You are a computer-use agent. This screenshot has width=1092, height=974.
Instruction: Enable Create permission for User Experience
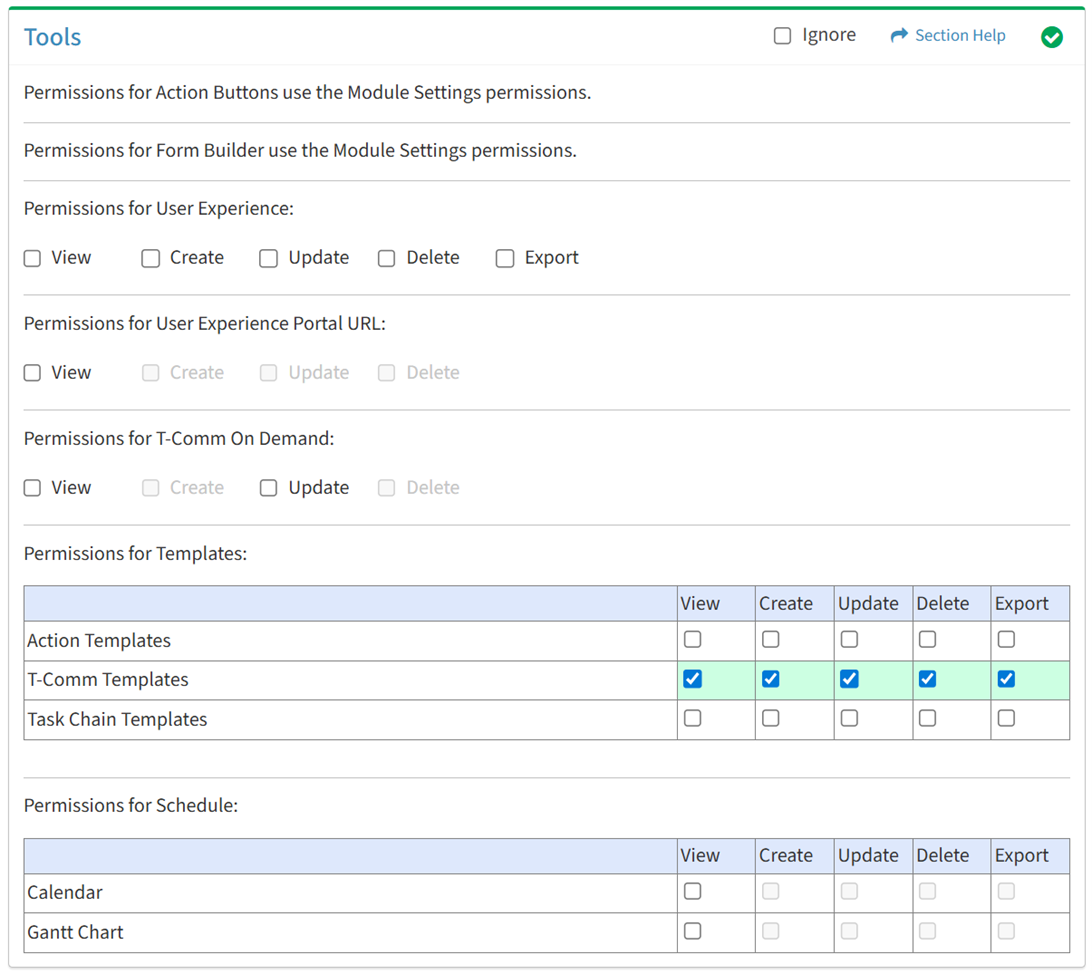151,258
